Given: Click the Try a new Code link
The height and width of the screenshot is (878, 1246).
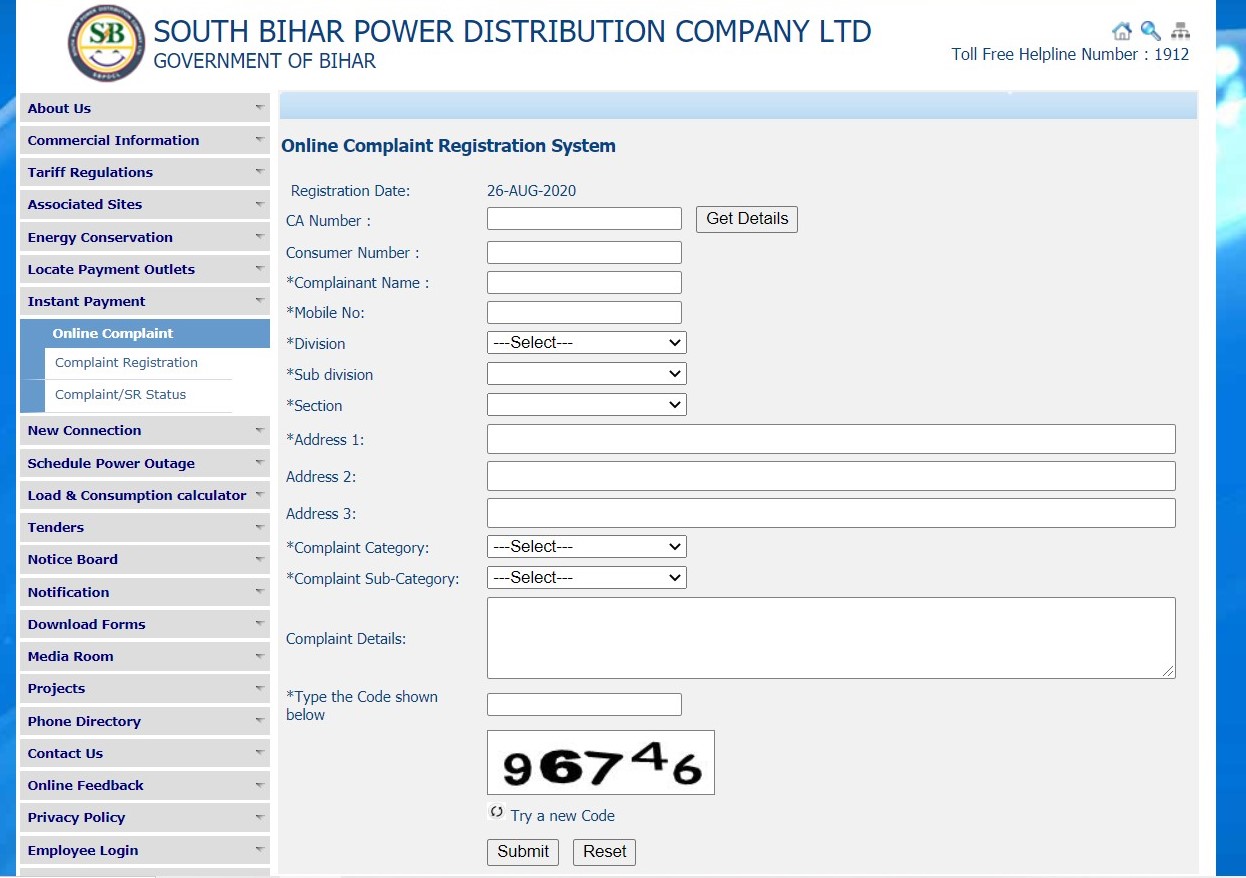Looking at the screenshot, I should pos(562,816).
